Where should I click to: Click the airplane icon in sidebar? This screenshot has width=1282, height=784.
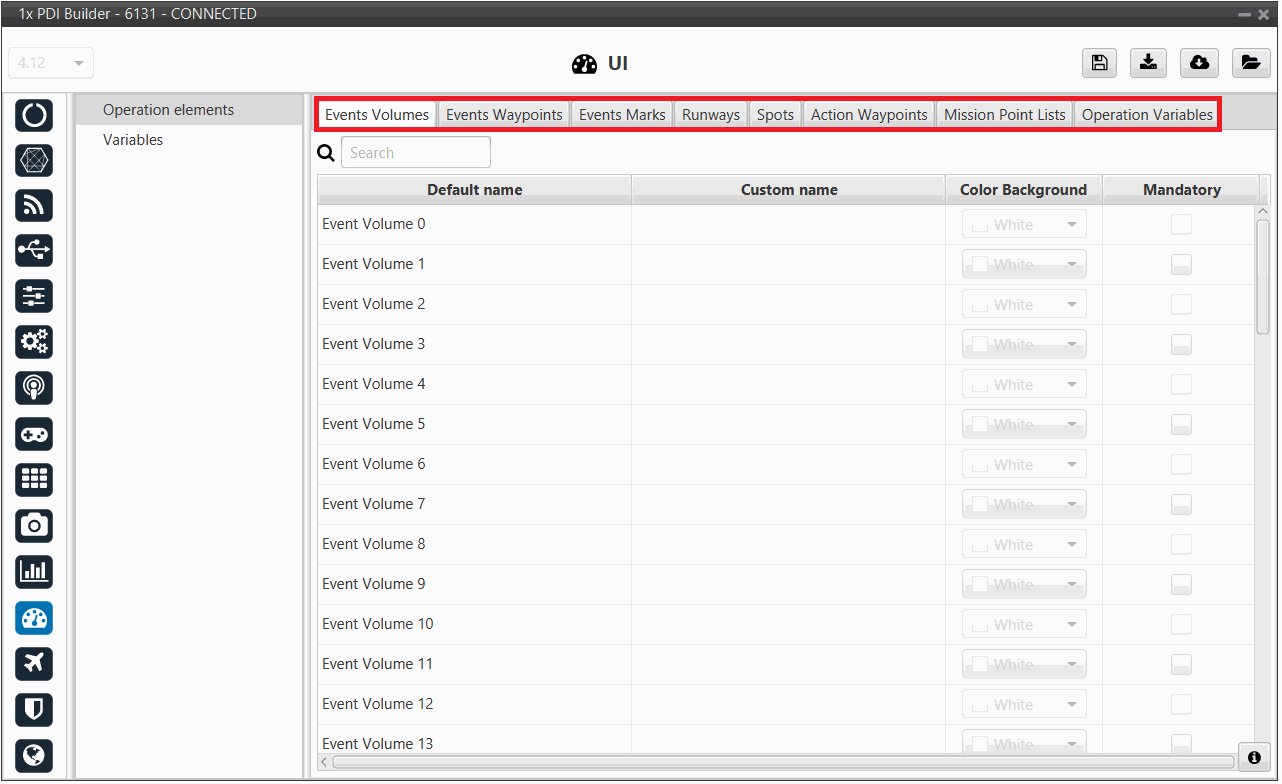click(34, 663)
